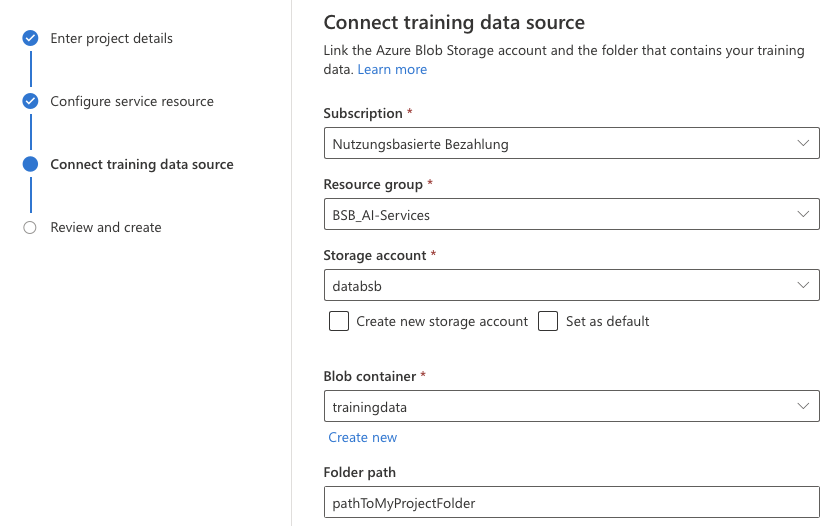
Task: Open the Learn more link
Action: click(392, 69)
